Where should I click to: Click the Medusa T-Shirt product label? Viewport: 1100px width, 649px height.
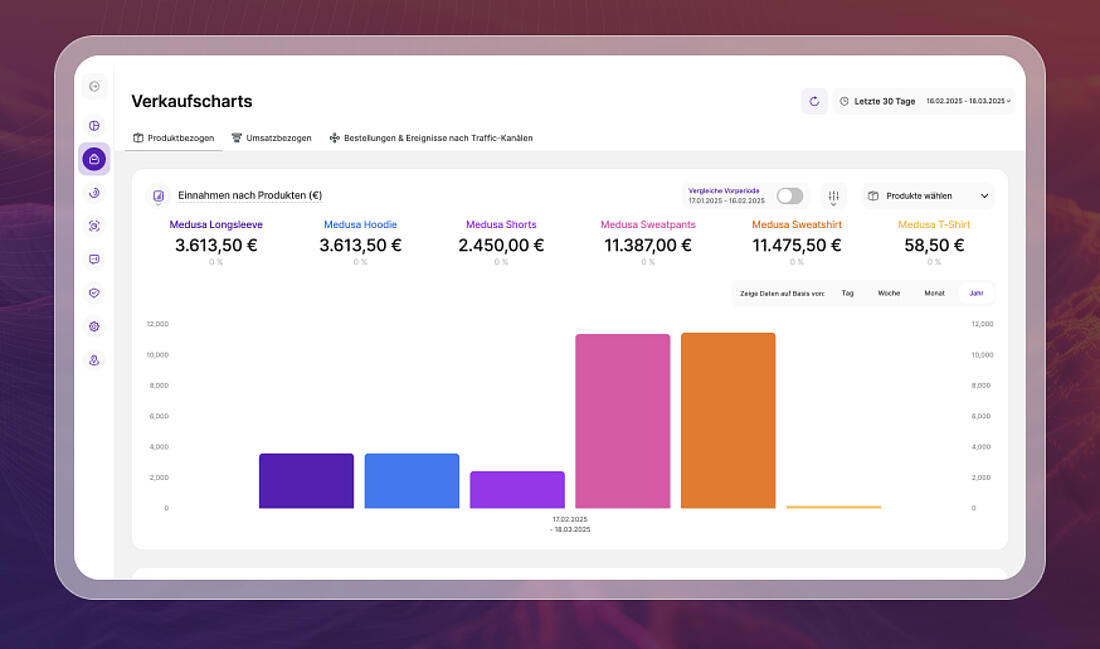934,225
